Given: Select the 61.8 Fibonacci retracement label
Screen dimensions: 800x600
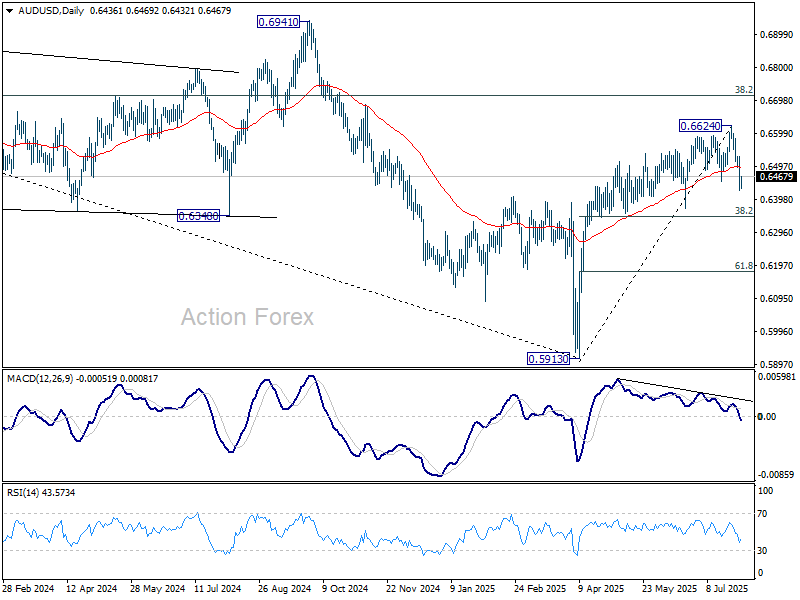Looking at the screenshot, I should (744, 265).
